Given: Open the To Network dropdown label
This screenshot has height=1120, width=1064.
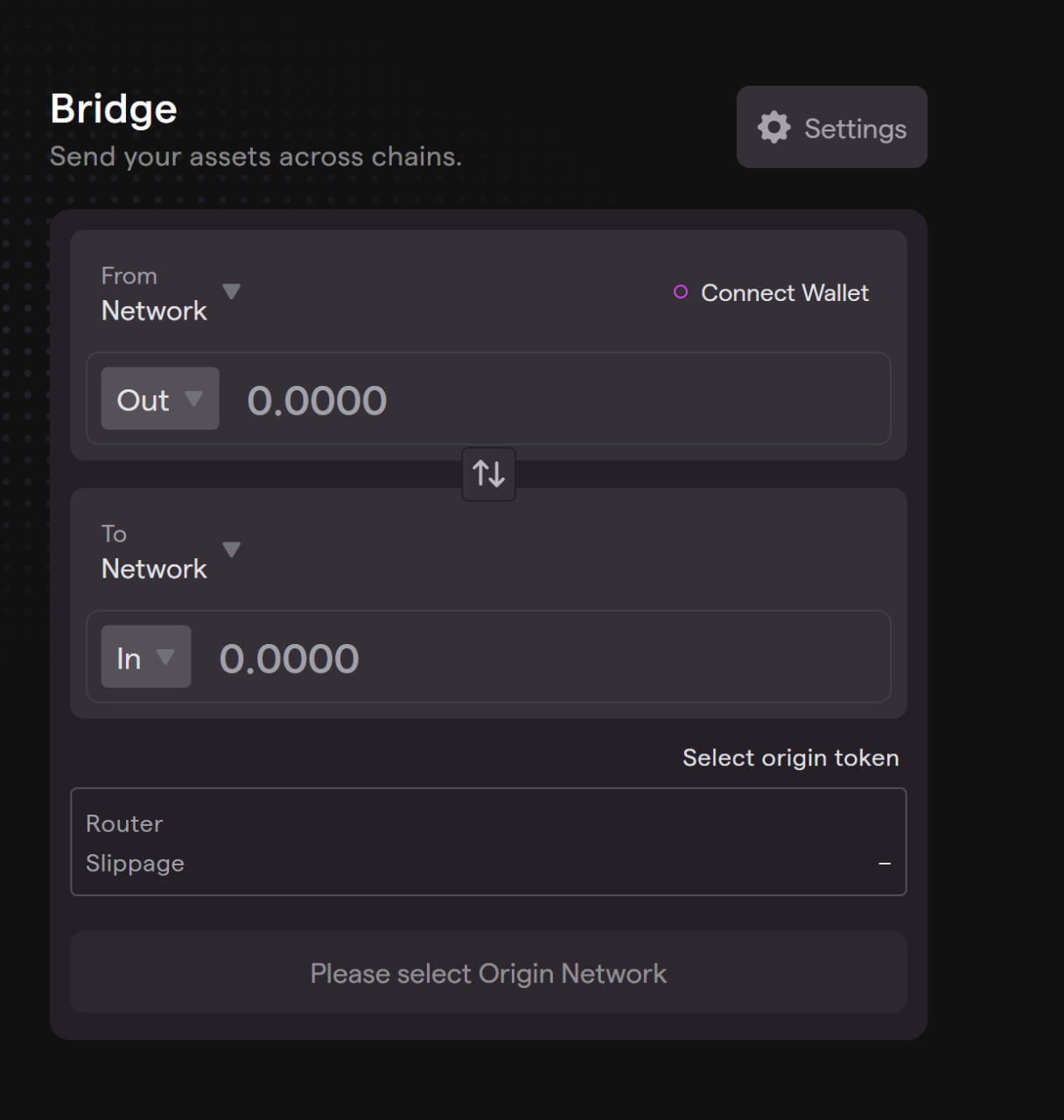Looking at the screenshot, I should click(x=154, y=569).
